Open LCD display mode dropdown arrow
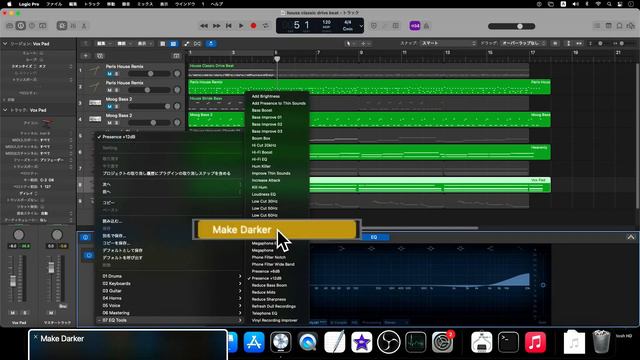The width and height of the screenshot is (640, 360). tap(361, 26)
